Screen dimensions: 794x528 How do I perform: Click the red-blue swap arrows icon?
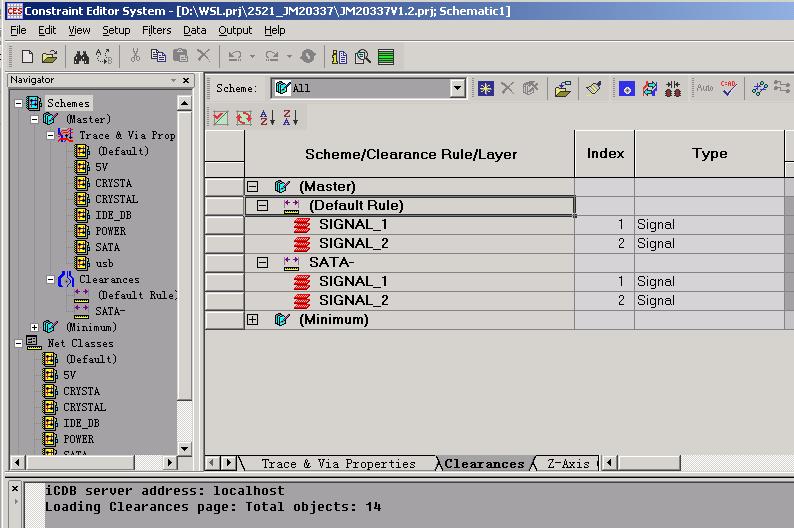click(x=650, y=89)
